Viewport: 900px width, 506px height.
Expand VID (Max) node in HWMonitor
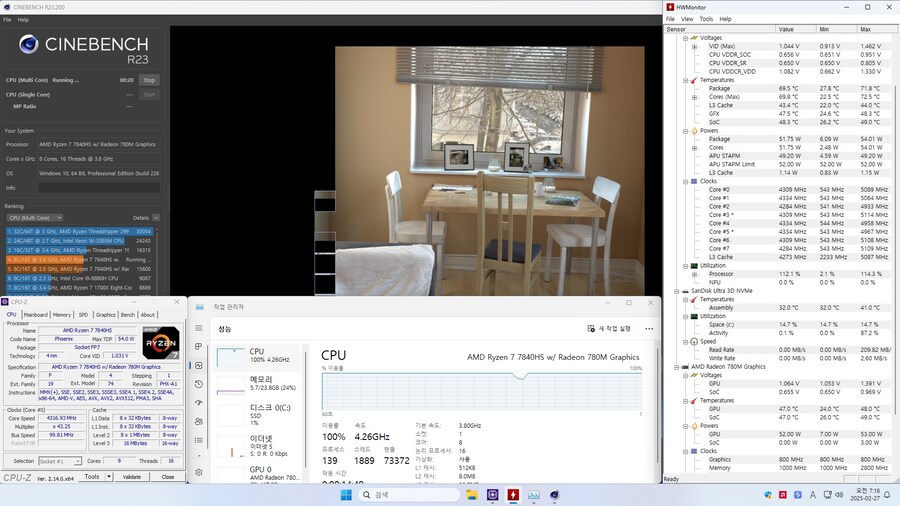694,46
